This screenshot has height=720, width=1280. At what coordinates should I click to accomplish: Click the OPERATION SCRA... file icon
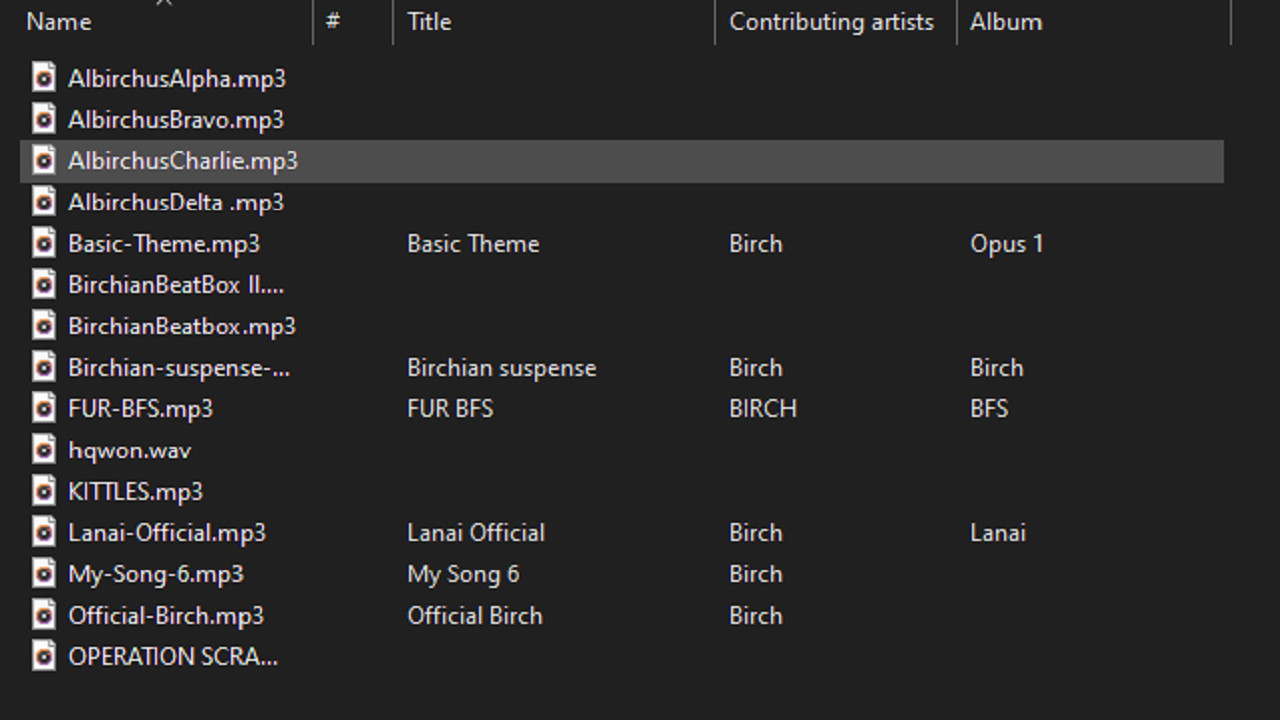pyautogui.click(x=44, y=657)
